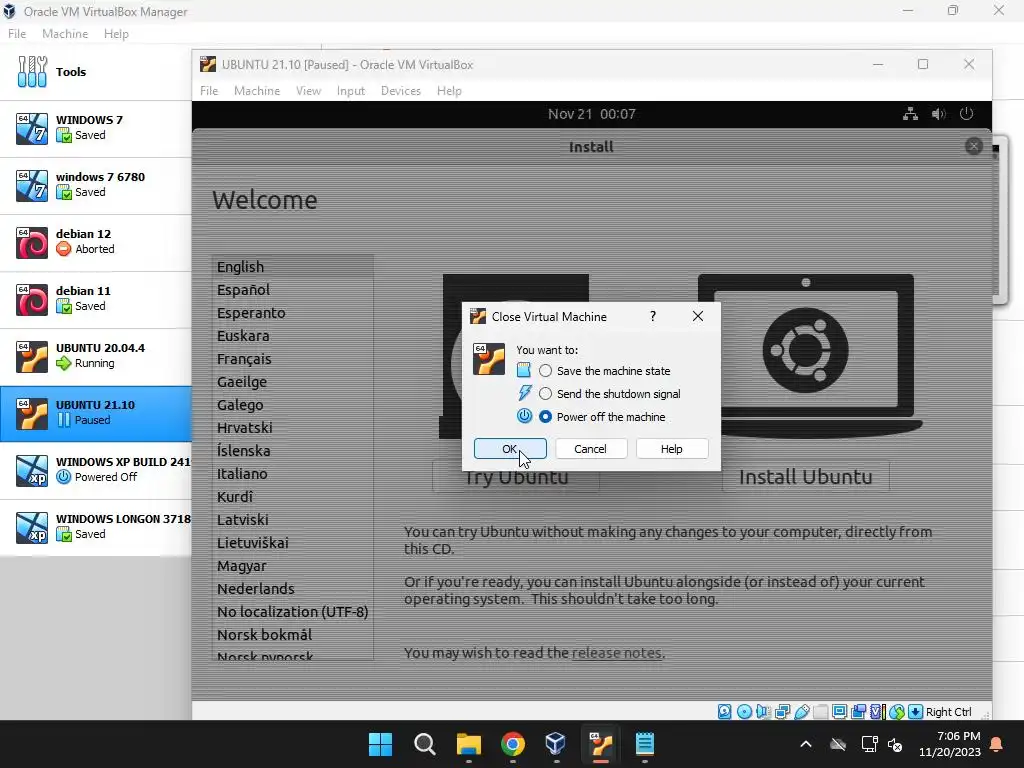Open Help menu of VirtualBox Manager
The height and width of the screenshot is (768, 1024).
click(x=116, y=34)
